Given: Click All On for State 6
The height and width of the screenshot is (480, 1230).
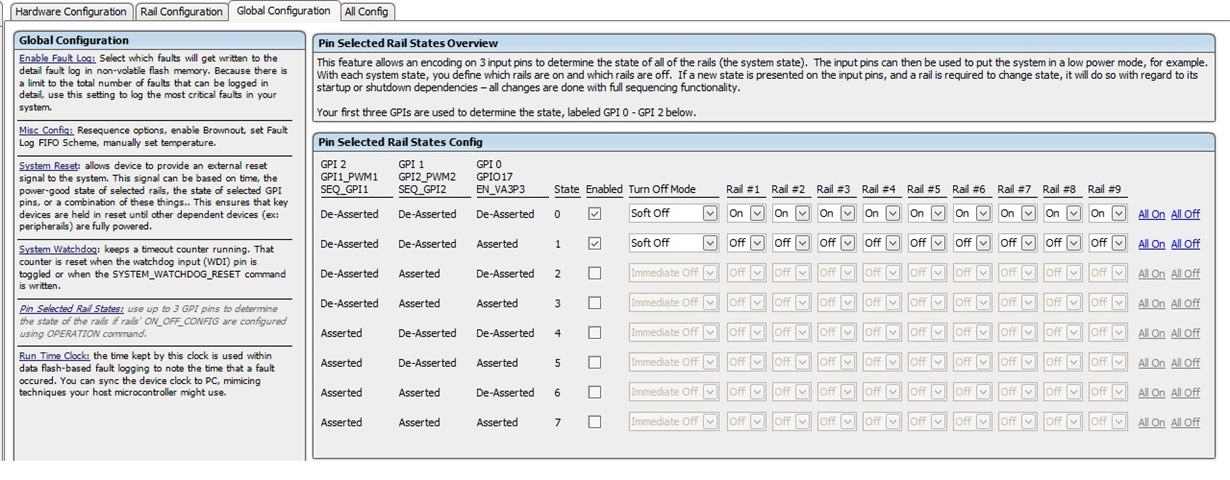Looking at the screenshot, I should pyautogui.click(x=1151, y=393).
